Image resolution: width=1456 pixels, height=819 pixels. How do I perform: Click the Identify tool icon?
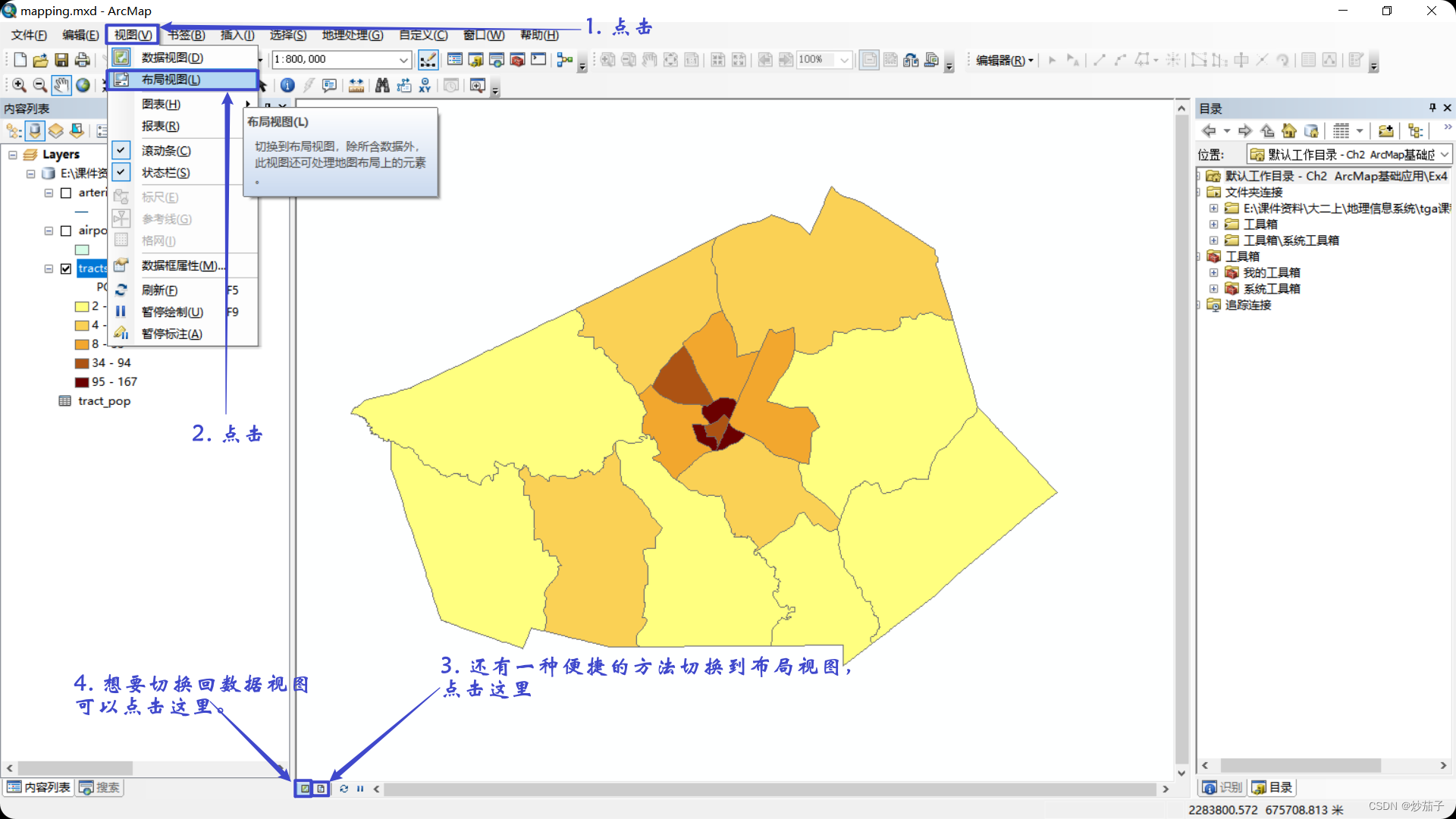click(287, 86)
